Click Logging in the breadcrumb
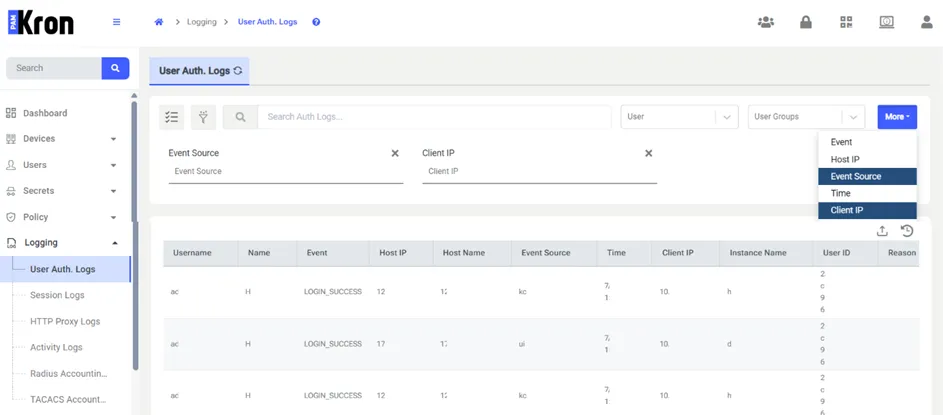 [201, 22]
